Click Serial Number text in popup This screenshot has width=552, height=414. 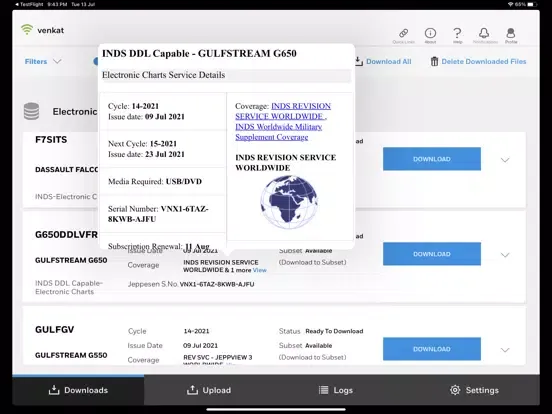coord(158,214)
